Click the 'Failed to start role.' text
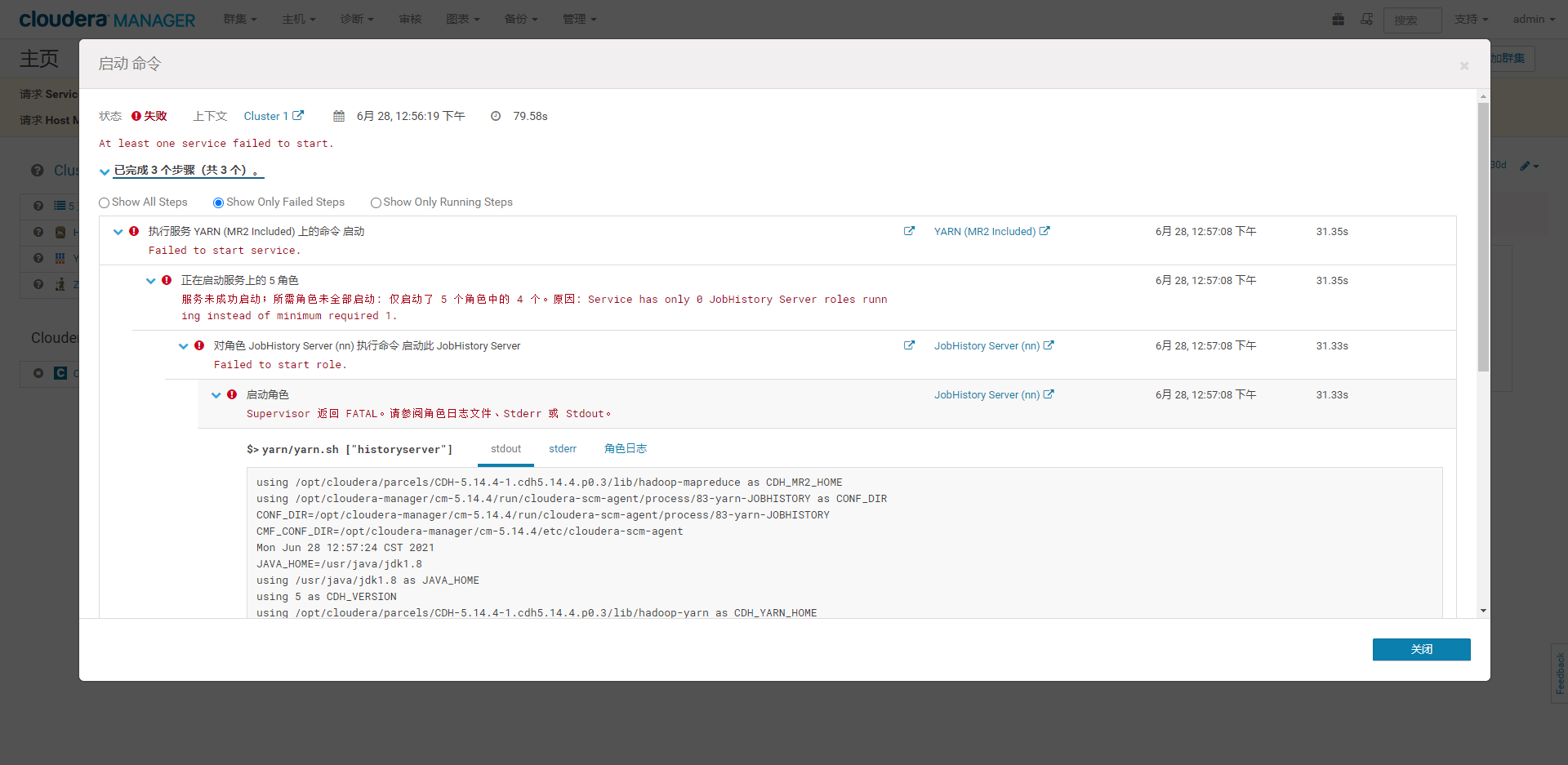The image size is (1568, 765). point(280,365)
